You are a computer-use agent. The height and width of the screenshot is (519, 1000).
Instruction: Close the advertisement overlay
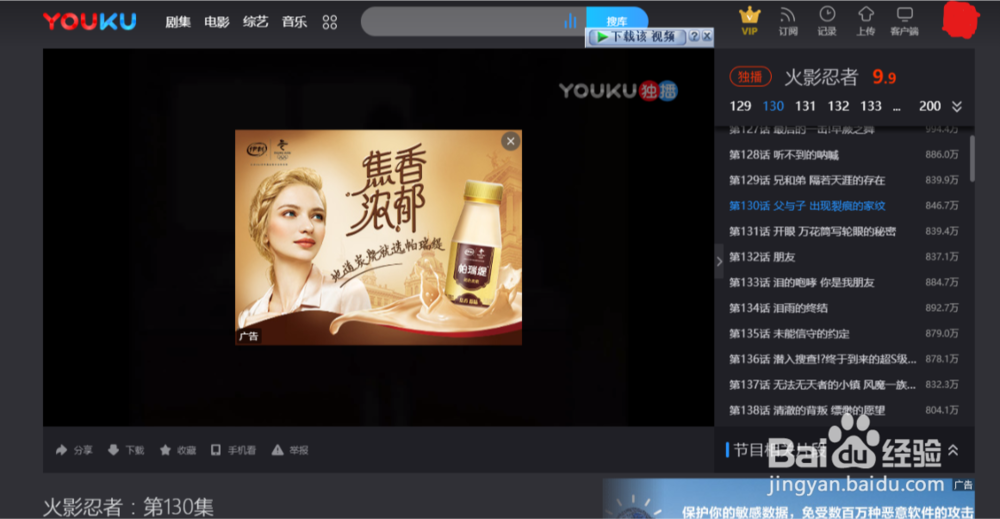click(510, 142)
